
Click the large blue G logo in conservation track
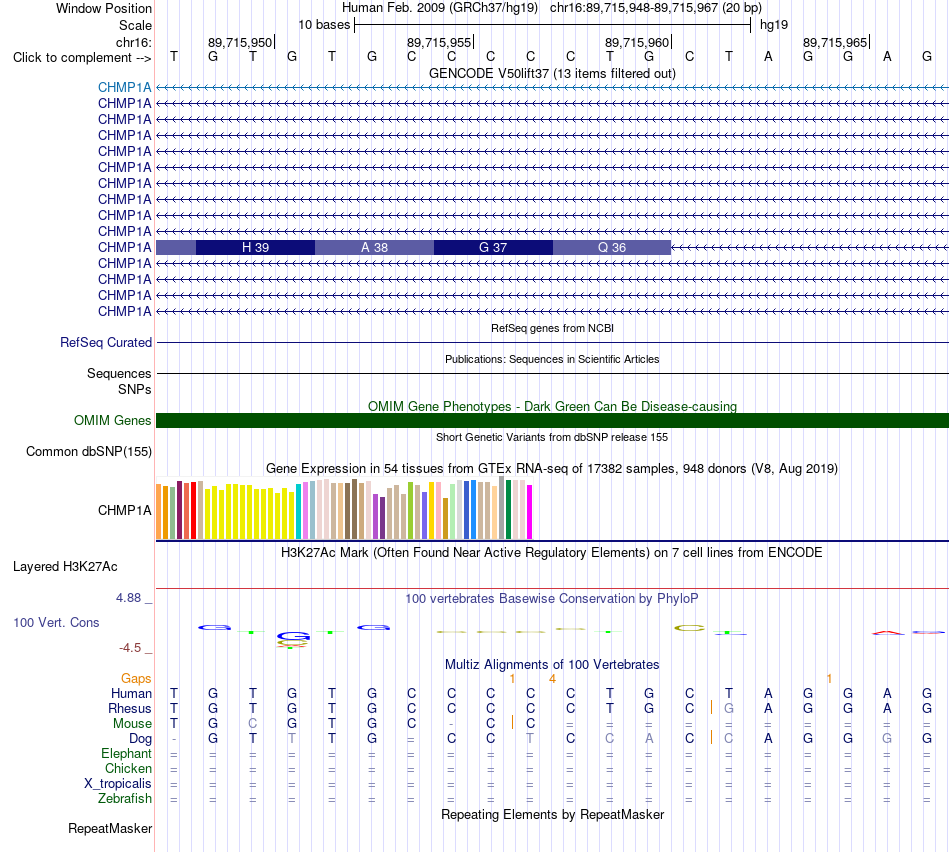(294, 636)
